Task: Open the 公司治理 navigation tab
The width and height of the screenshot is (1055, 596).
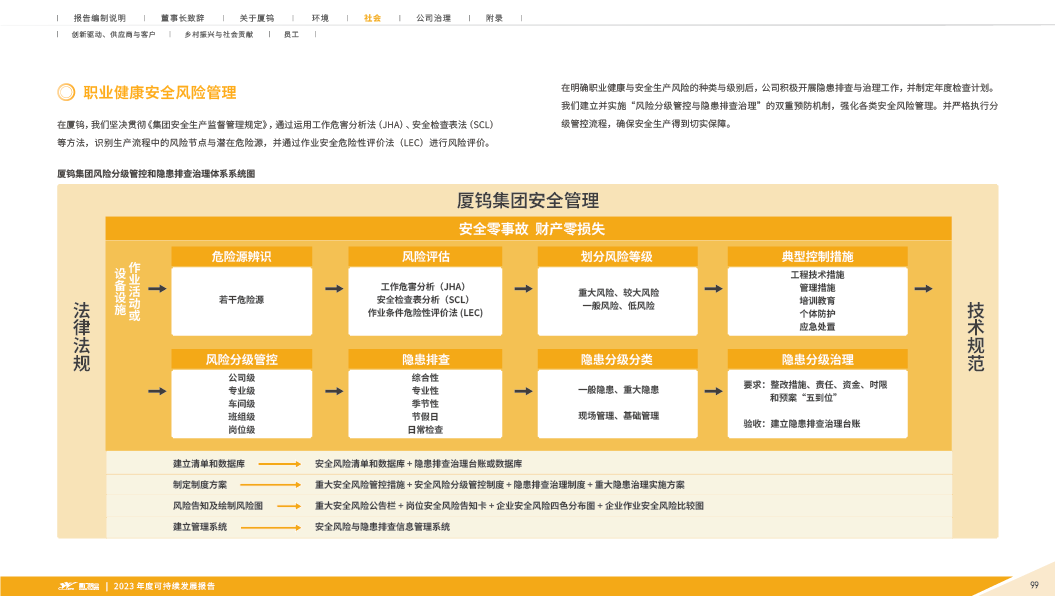Action: [x=433, y=18]
